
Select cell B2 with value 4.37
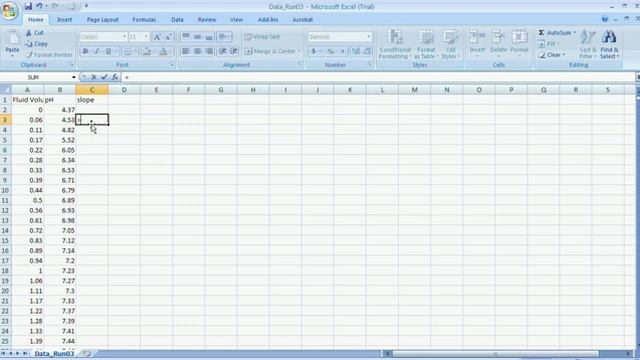pos(60,110)
